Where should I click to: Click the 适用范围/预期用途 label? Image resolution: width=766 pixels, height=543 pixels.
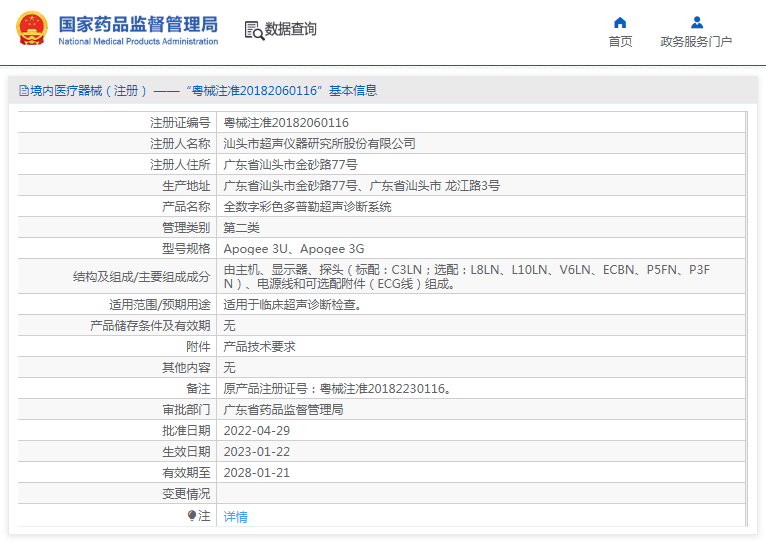pyautogui.click(x=160, y=305)
